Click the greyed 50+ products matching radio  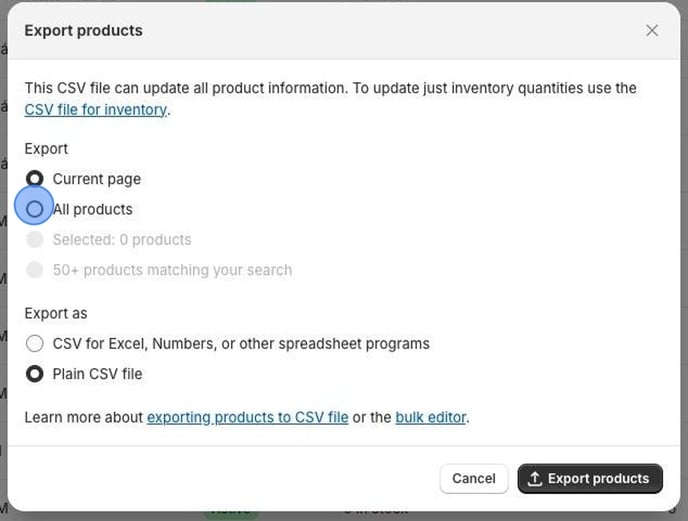[x=35, y=270]
